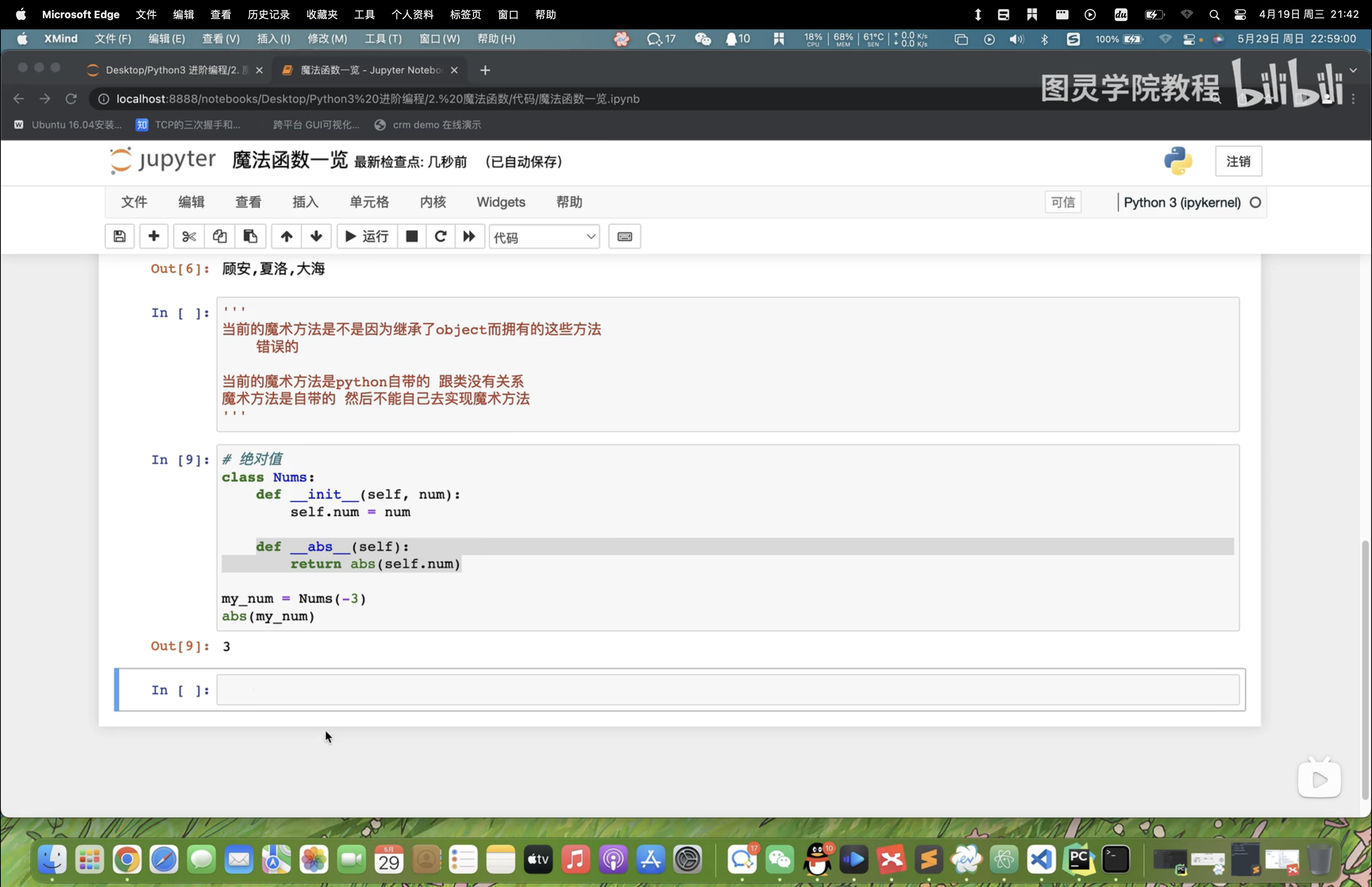
Task: Open cell type dropdown showing 代码
Action: click(x=544, y=237)
